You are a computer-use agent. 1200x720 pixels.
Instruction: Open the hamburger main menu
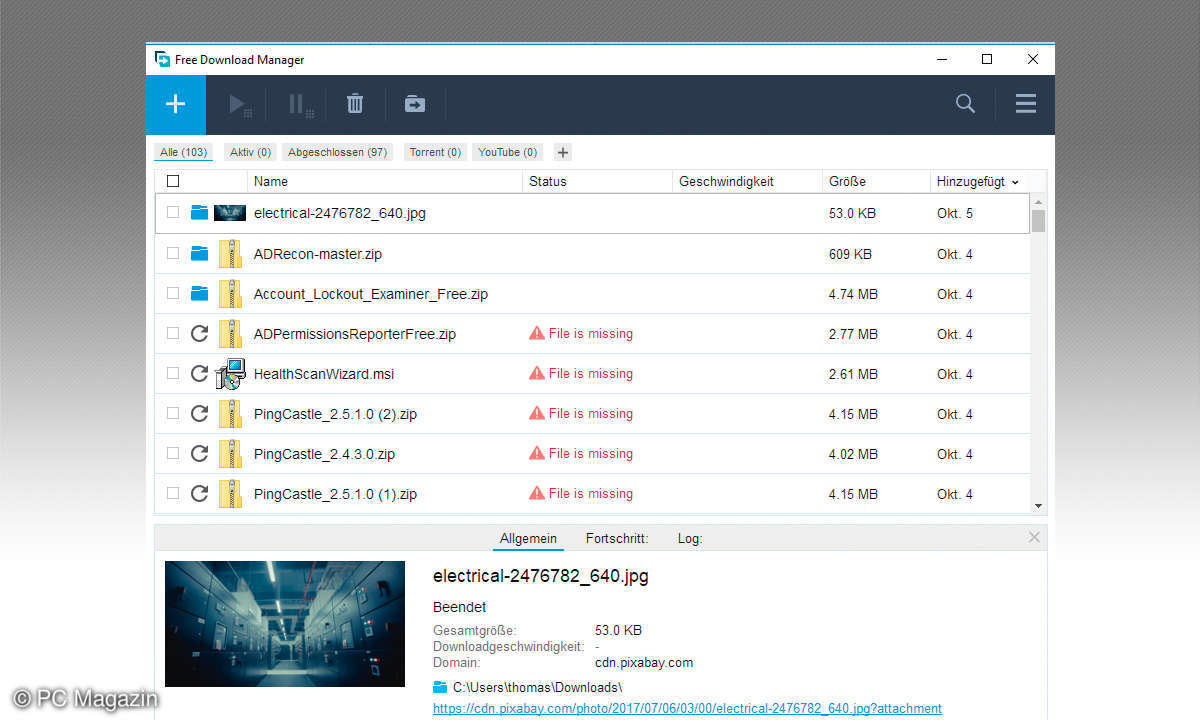(1026, 103)
